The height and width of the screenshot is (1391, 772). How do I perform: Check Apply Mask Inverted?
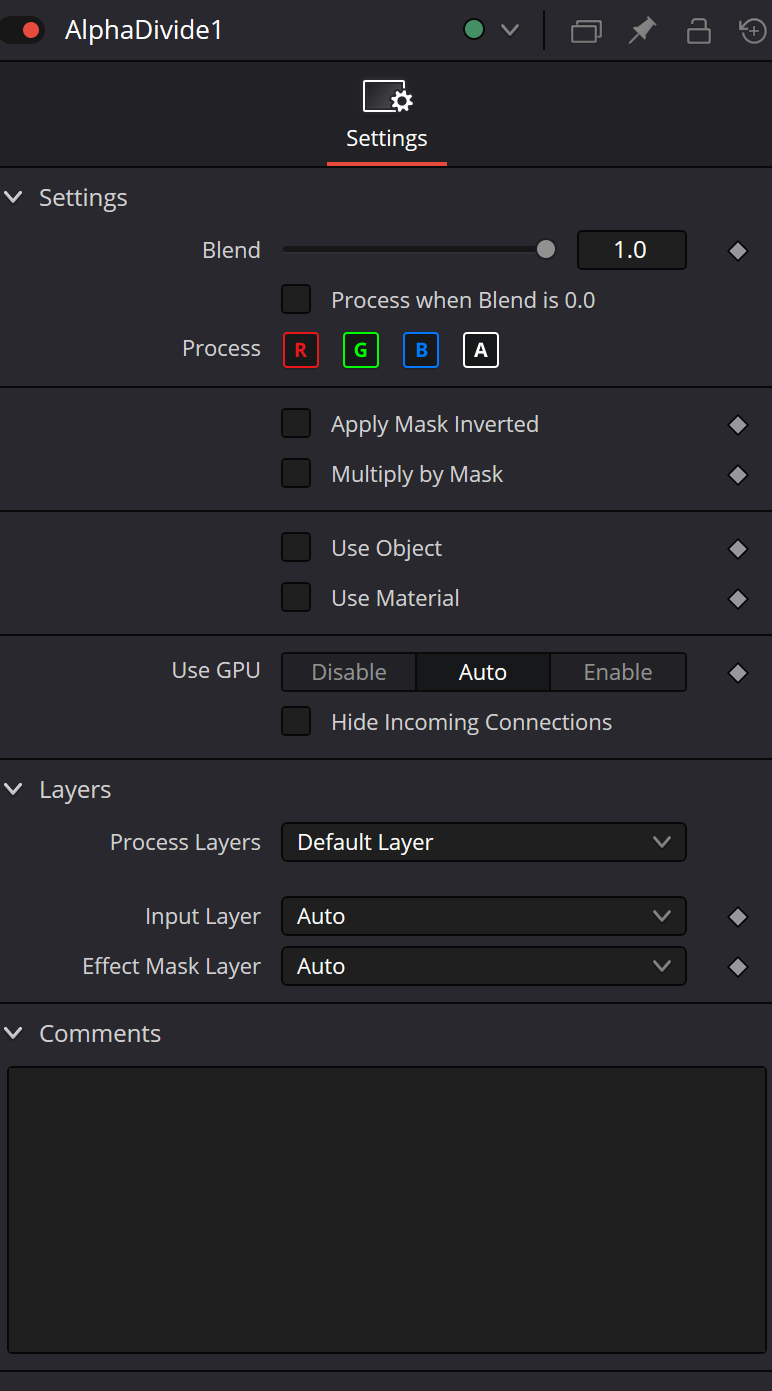point(296,424)
